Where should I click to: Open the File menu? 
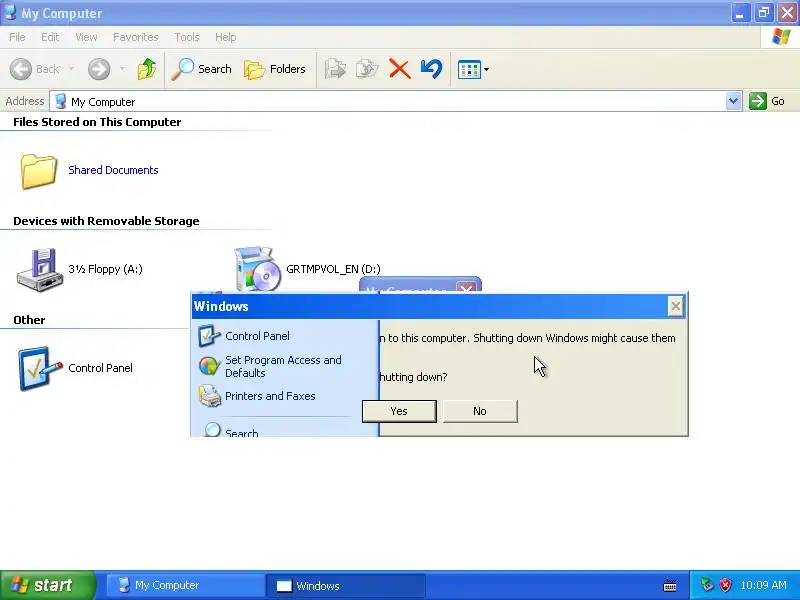tap(17, 37)
